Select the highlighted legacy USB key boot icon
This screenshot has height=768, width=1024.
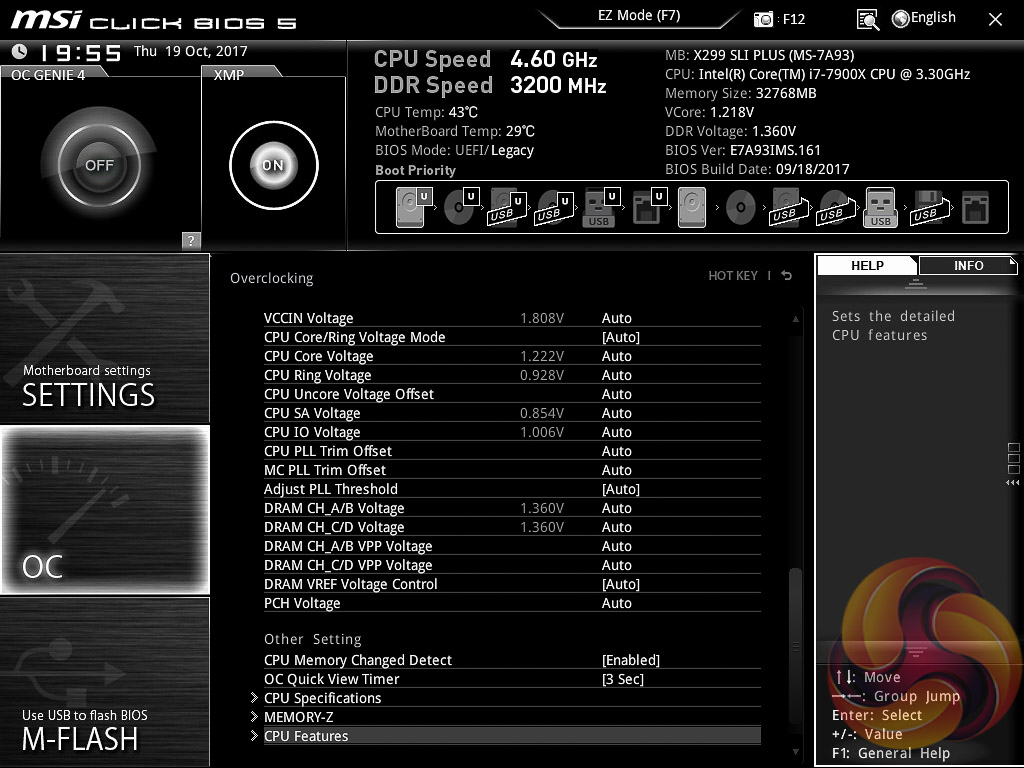tap(880, 207)
